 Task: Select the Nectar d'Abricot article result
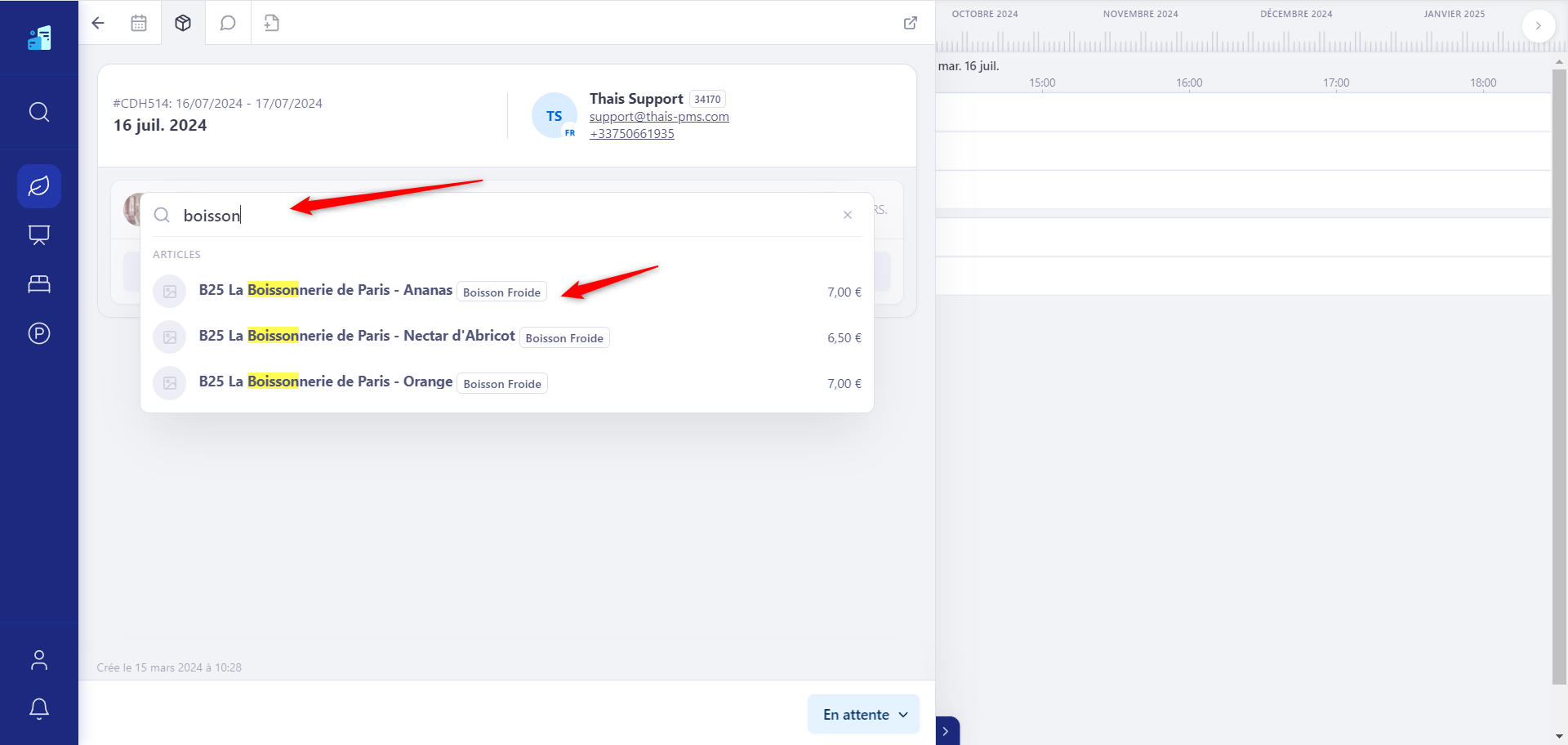[x=507, y=337]
